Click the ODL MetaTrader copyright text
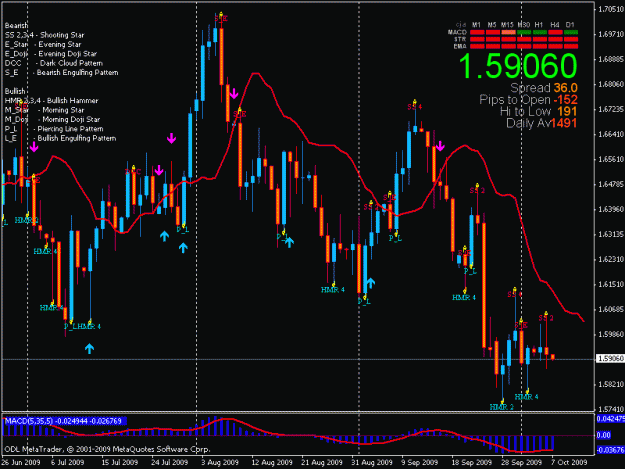625x469 pixels. 107,449
